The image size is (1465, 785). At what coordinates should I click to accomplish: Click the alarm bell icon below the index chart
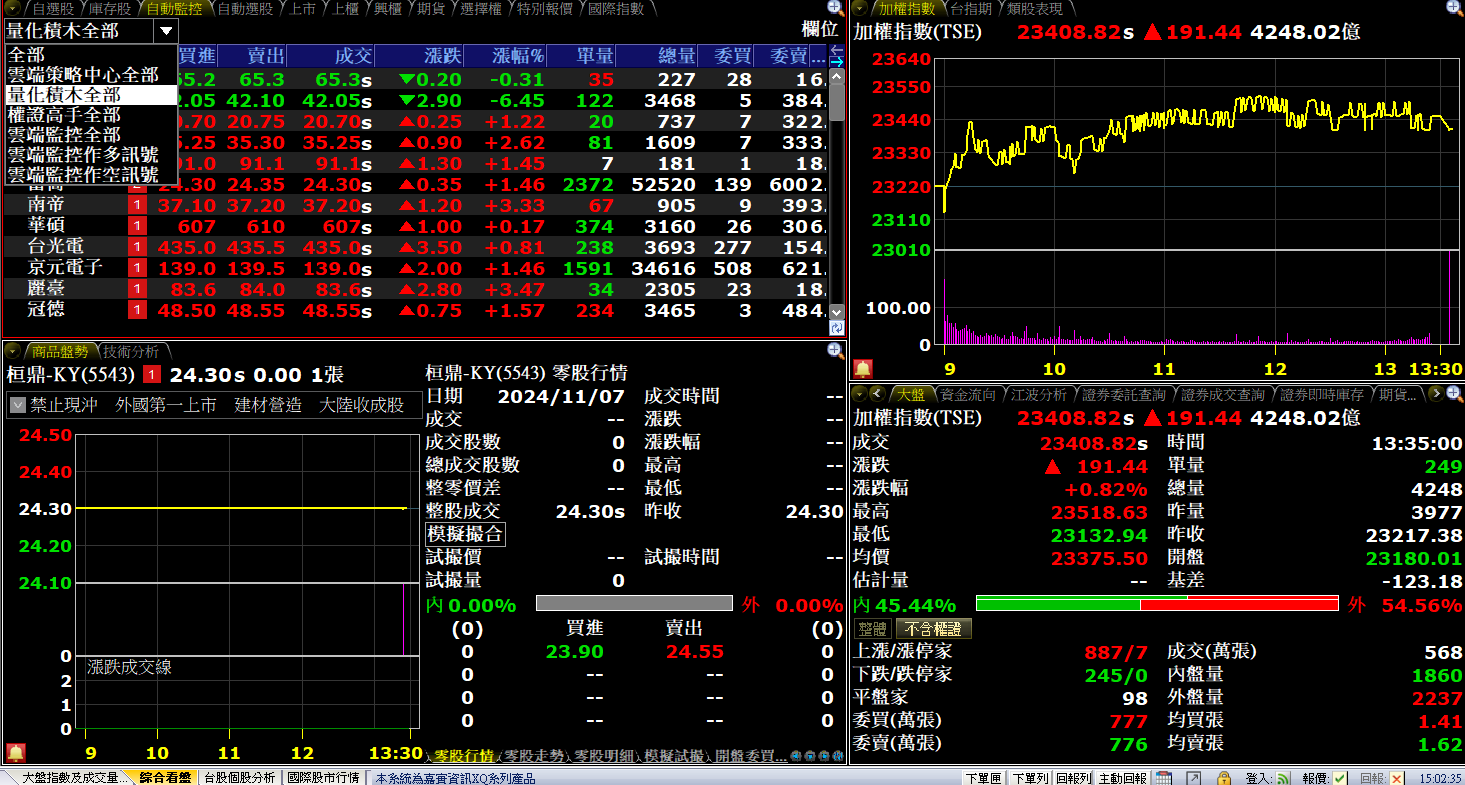click(x=862, y=368)
